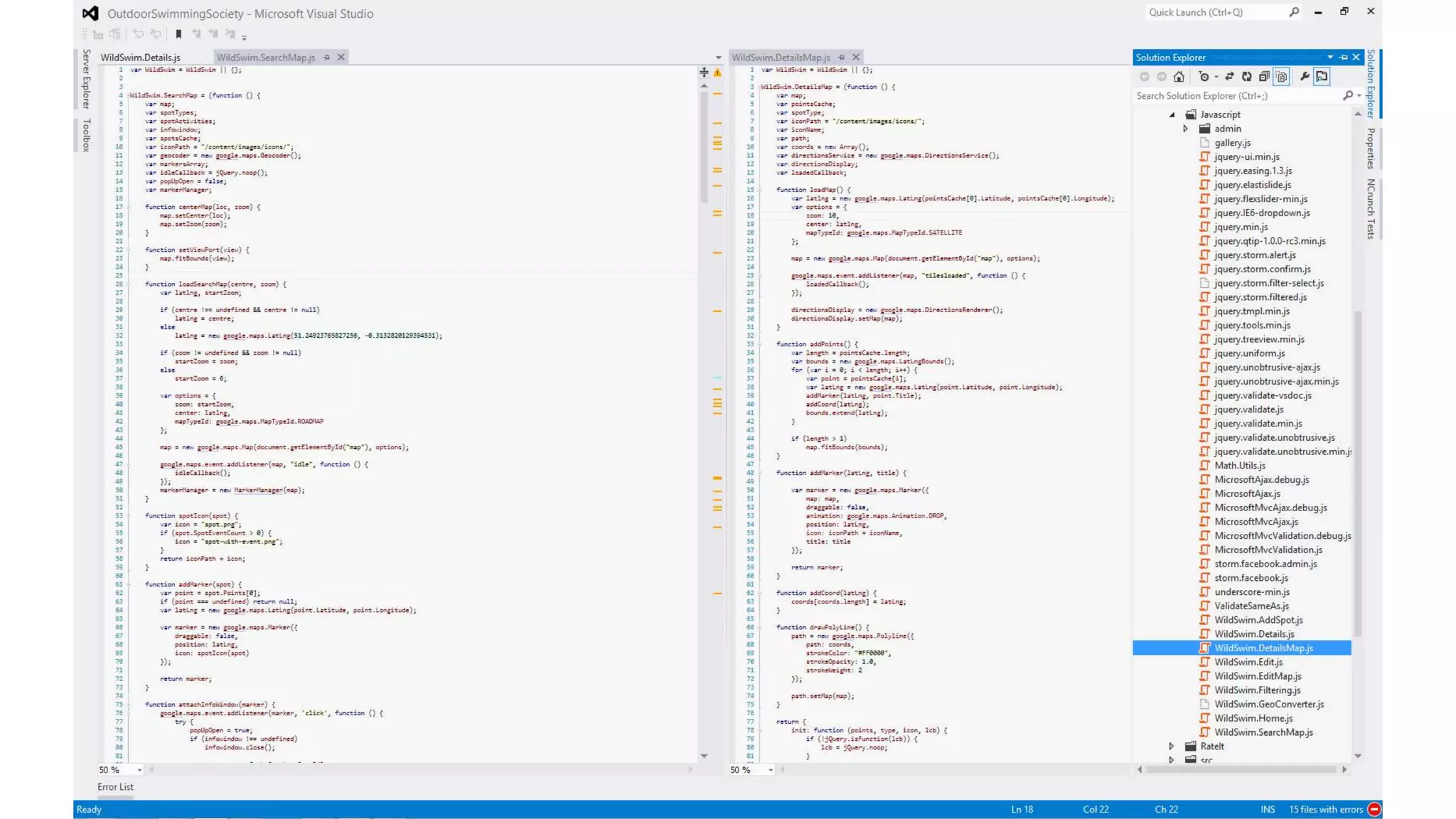The height and width of the screenshot is (819, 1456).
Task: Expand the RateIt folder in tree
Action: [1172, 746]
